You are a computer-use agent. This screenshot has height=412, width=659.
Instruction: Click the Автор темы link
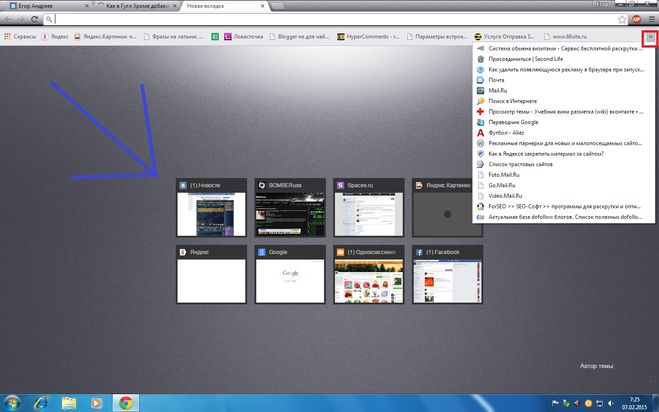pos(596,366)
